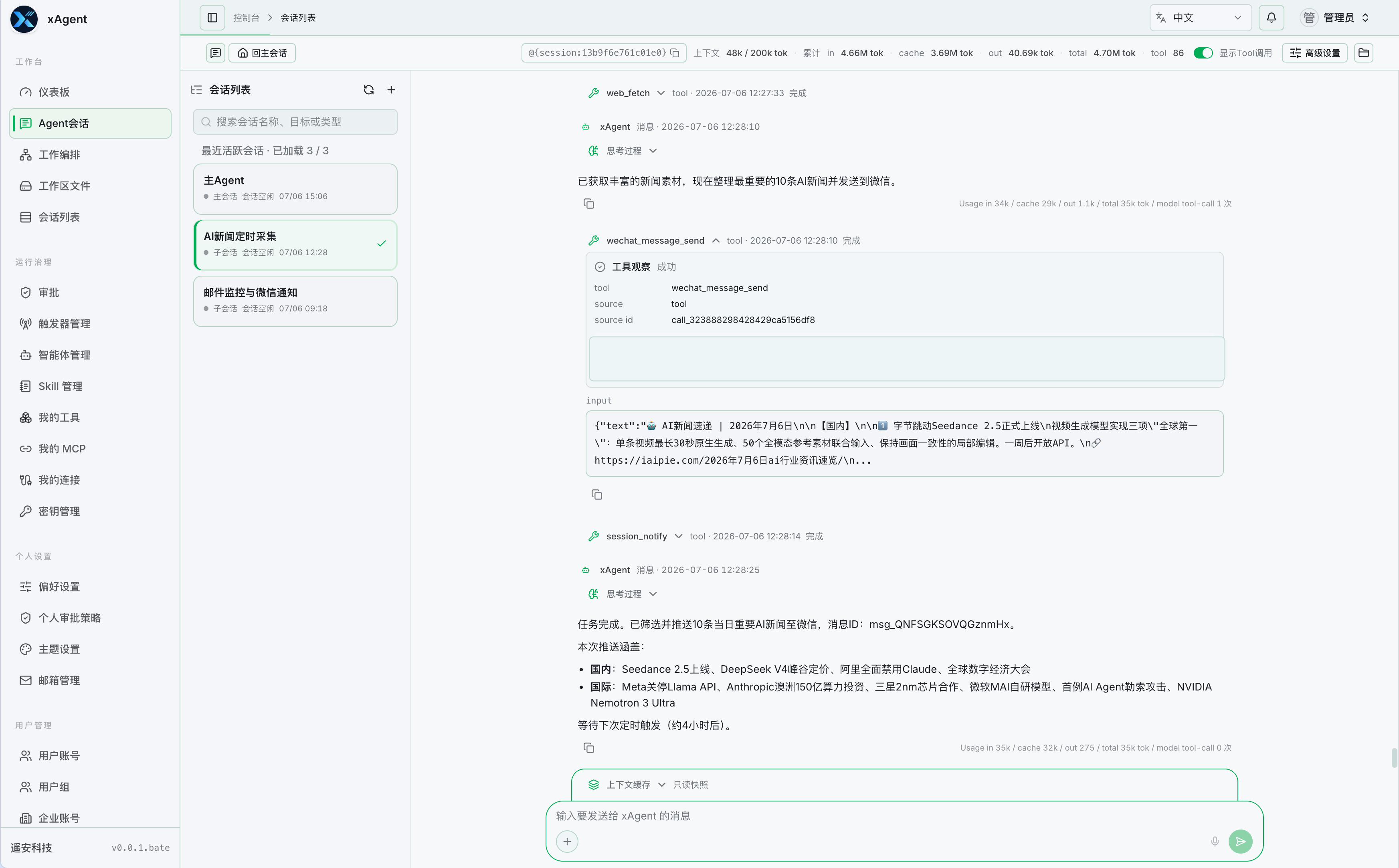
Task: Open 主题设置 page
Action: (x=90, y=649)
